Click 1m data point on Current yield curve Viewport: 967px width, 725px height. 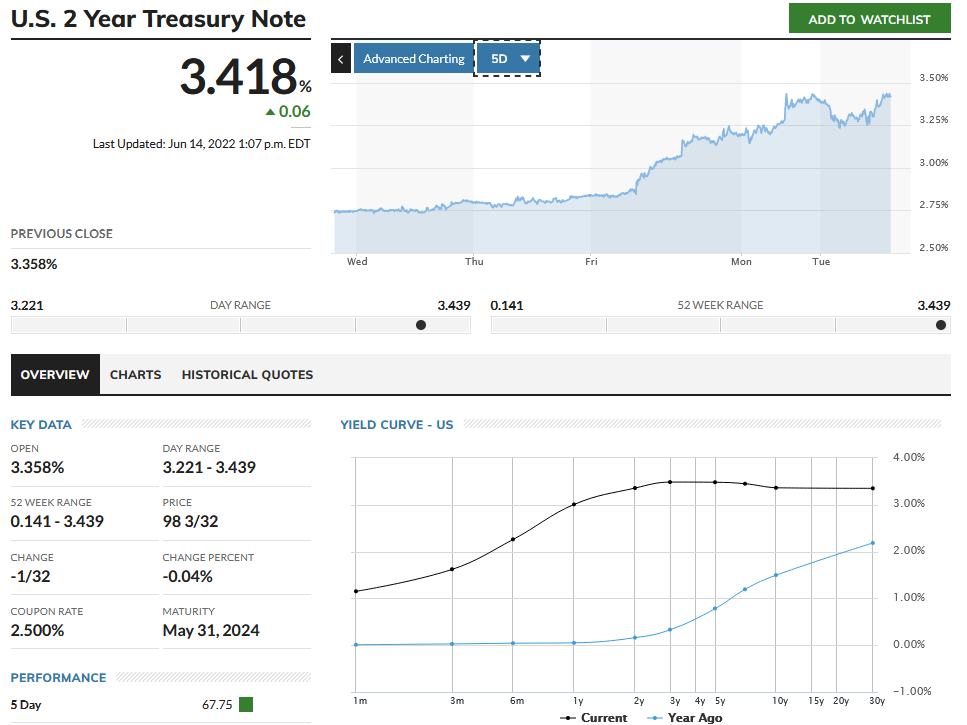(x=356, y=591)
